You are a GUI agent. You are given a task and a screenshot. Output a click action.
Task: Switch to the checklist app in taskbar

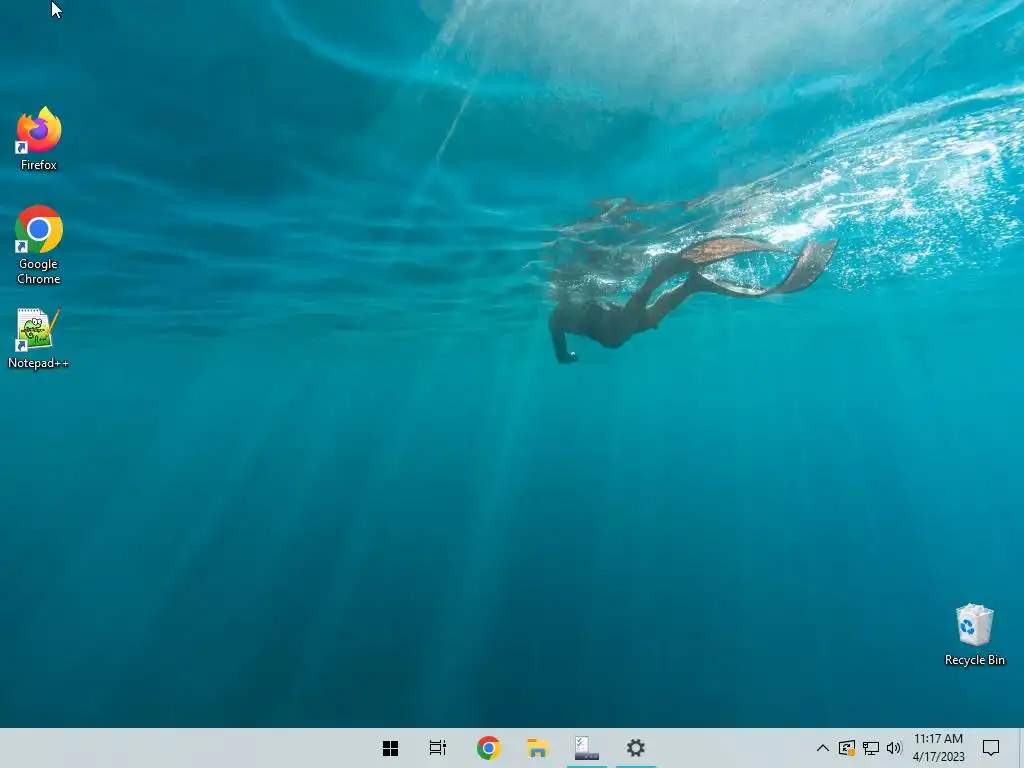click(586, 748)
